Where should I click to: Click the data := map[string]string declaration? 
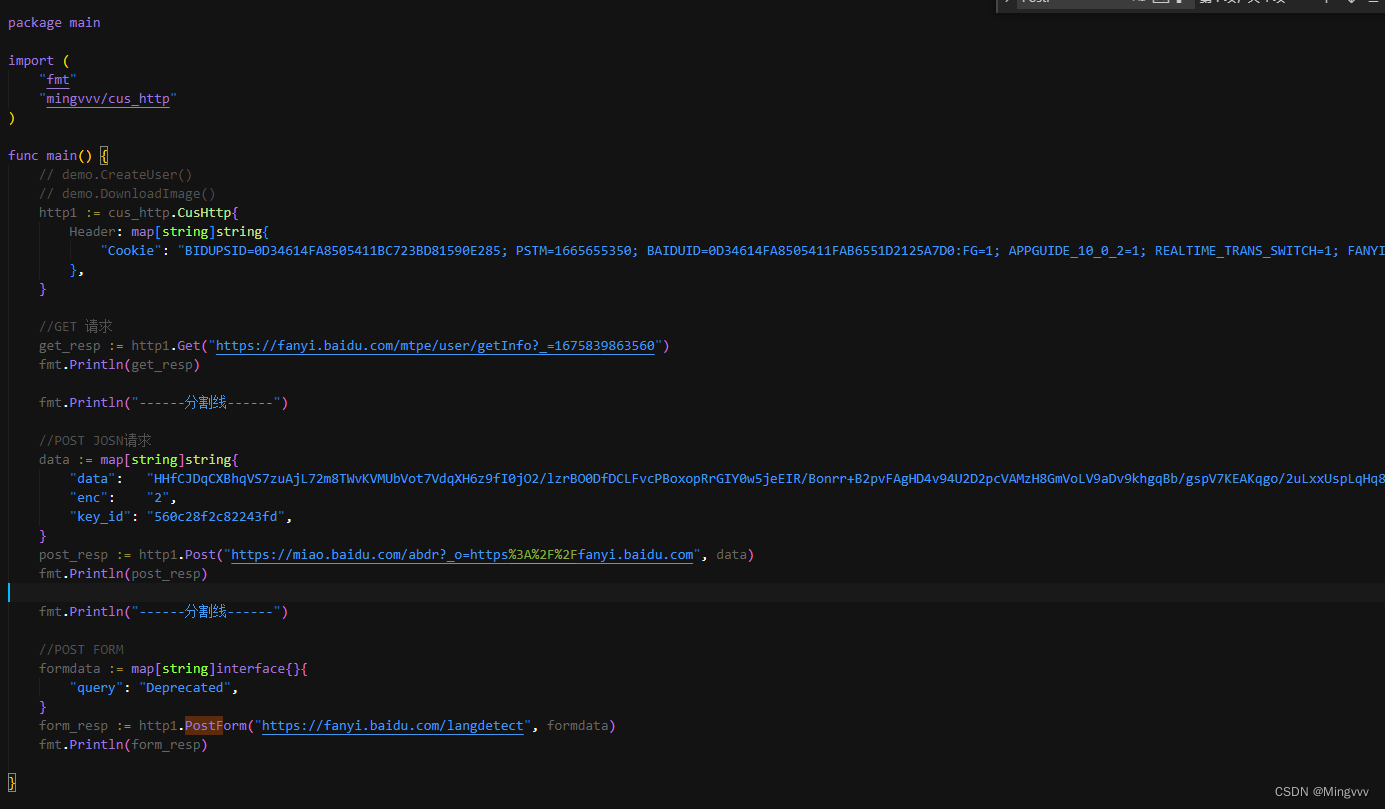pyautogui.click(x=139, y=460)
